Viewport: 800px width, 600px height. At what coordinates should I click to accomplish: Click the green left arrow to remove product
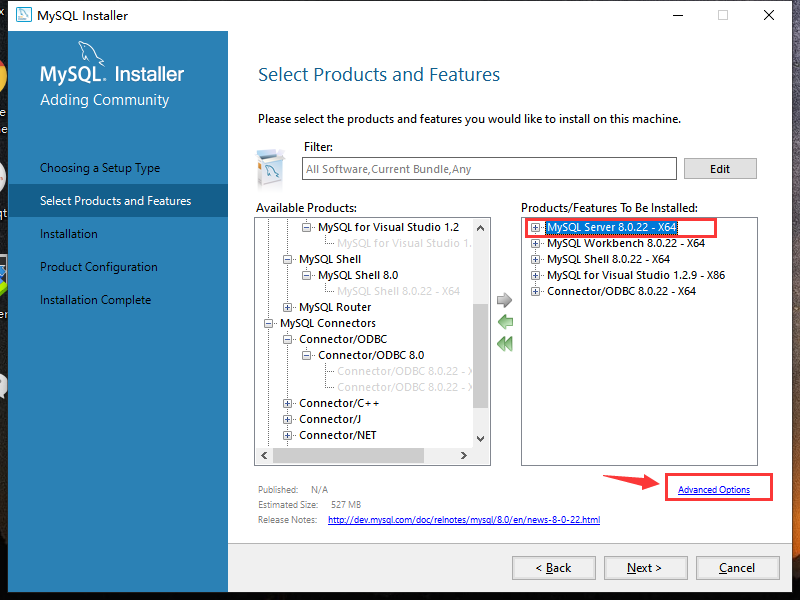tap(505, 322)
